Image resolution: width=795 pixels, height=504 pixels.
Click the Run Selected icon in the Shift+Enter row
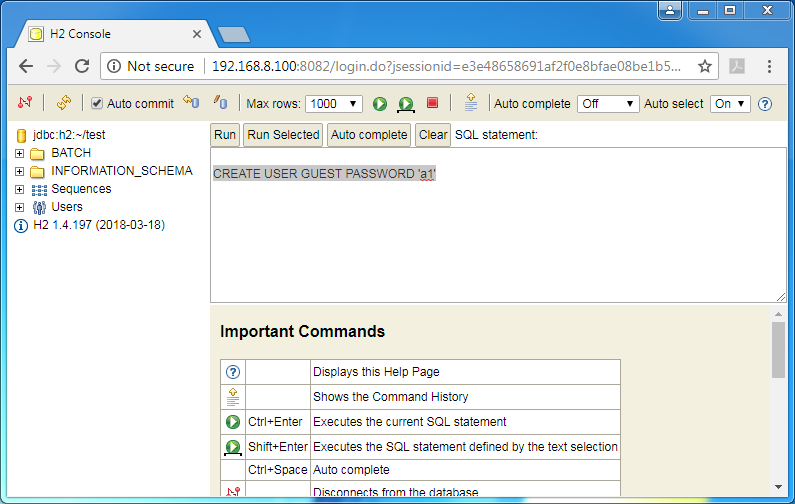click(233, 447)
